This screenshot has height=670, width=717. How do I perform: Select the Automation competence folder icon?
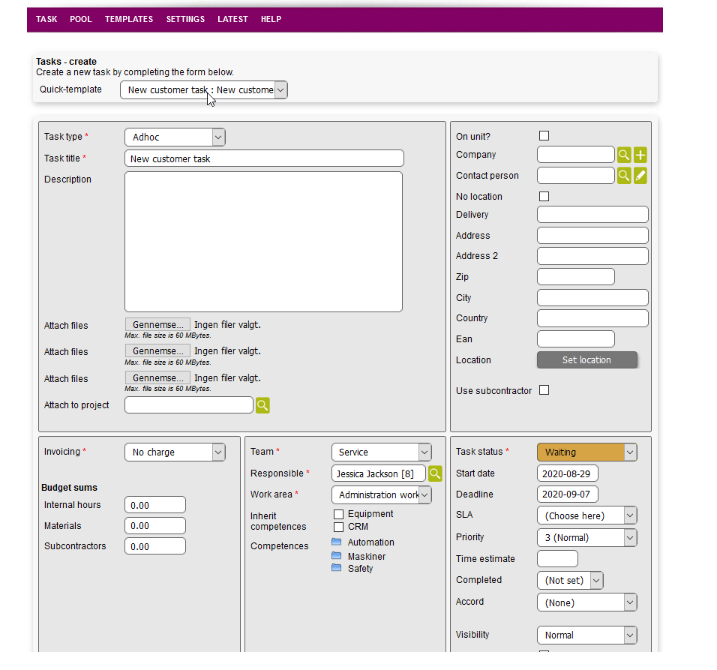pyautogui.click(x=336, y=542)
